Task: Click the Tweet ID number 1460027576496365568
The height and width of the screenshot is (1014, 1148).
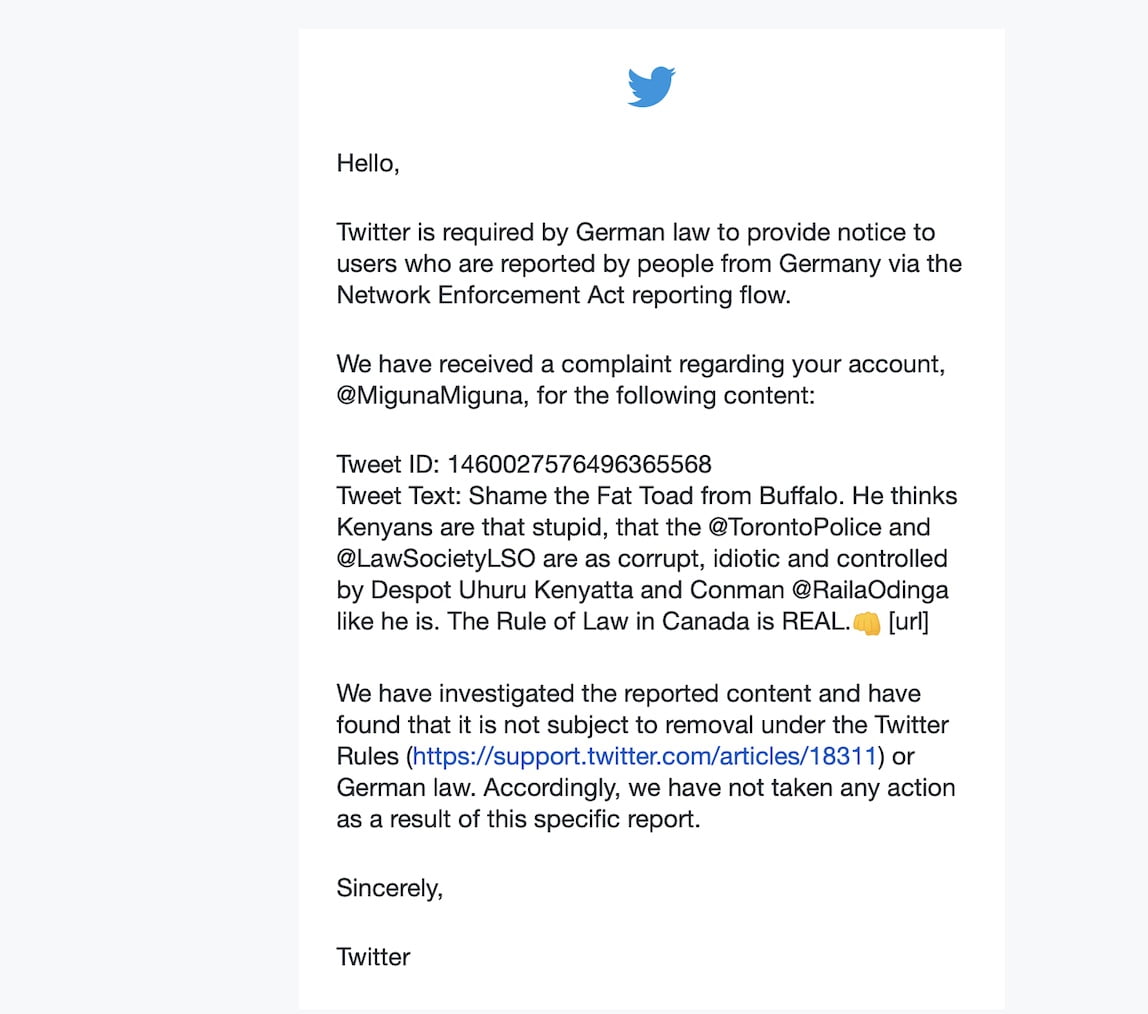Action: 579,464
